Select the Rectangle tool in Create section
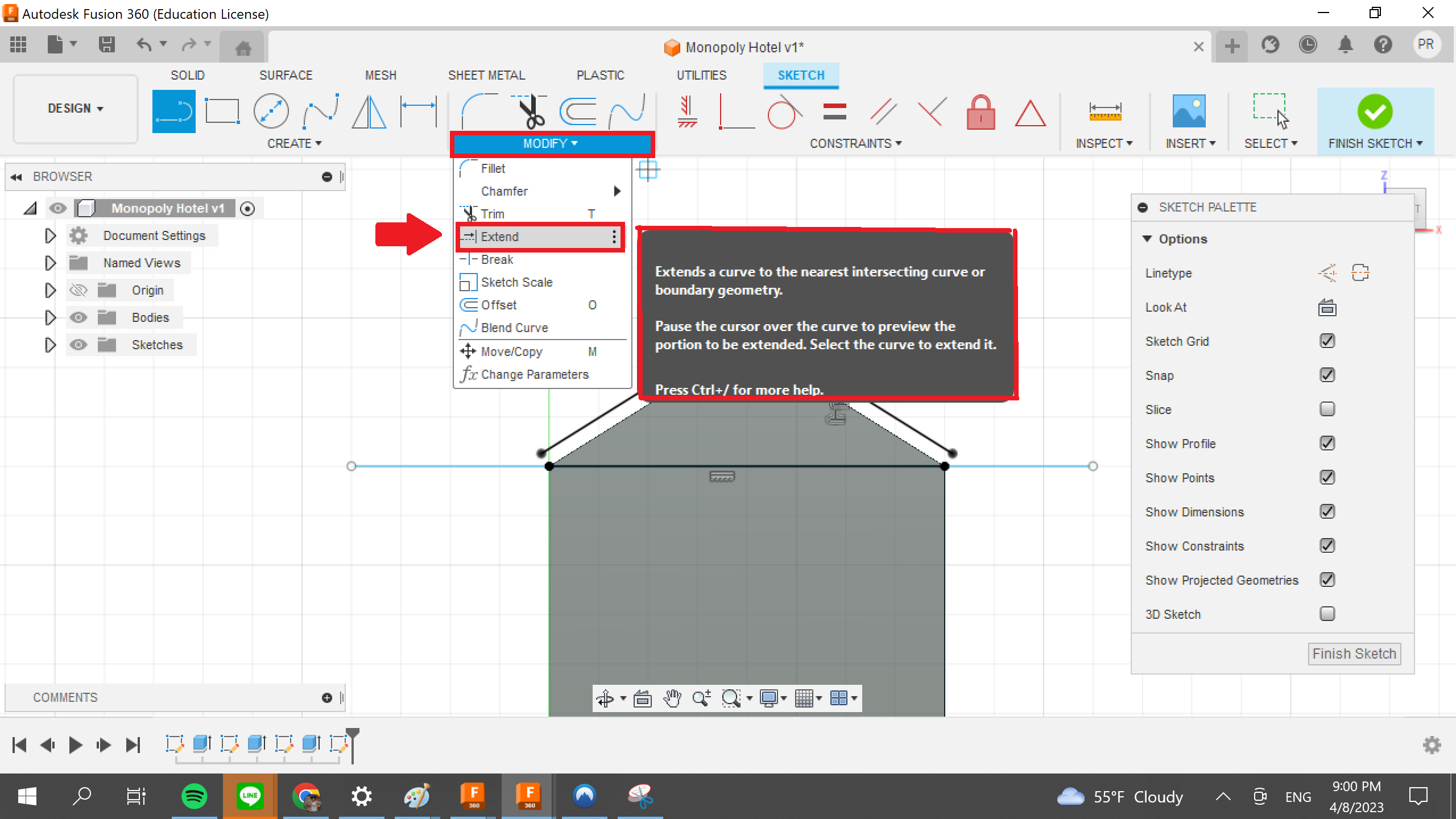Image resolution: width=1456 pixels, height=819 pixels. click(222, 111)
